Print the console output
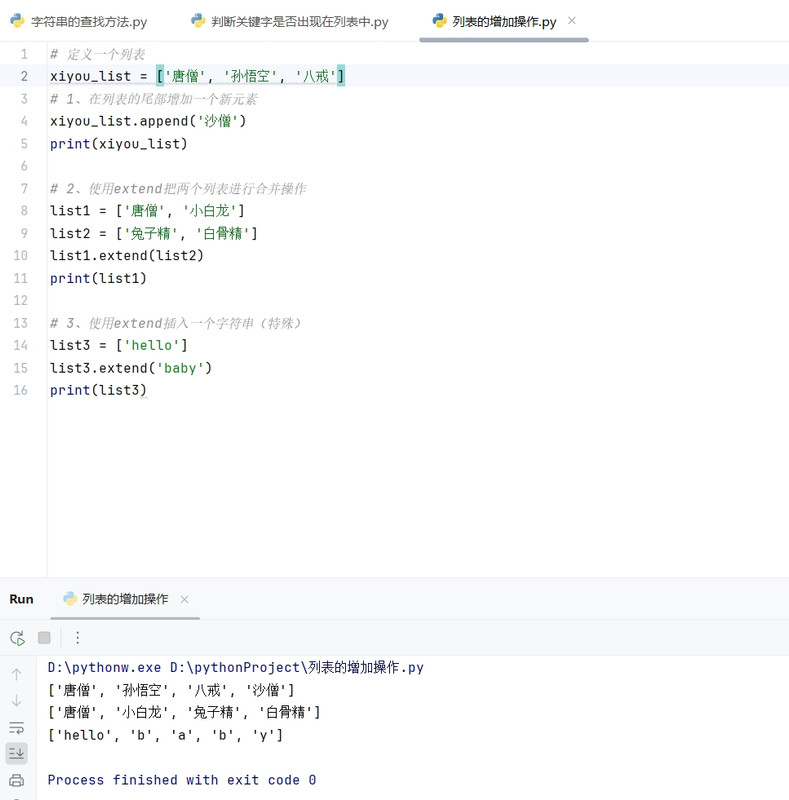 [x=16, y=780]
